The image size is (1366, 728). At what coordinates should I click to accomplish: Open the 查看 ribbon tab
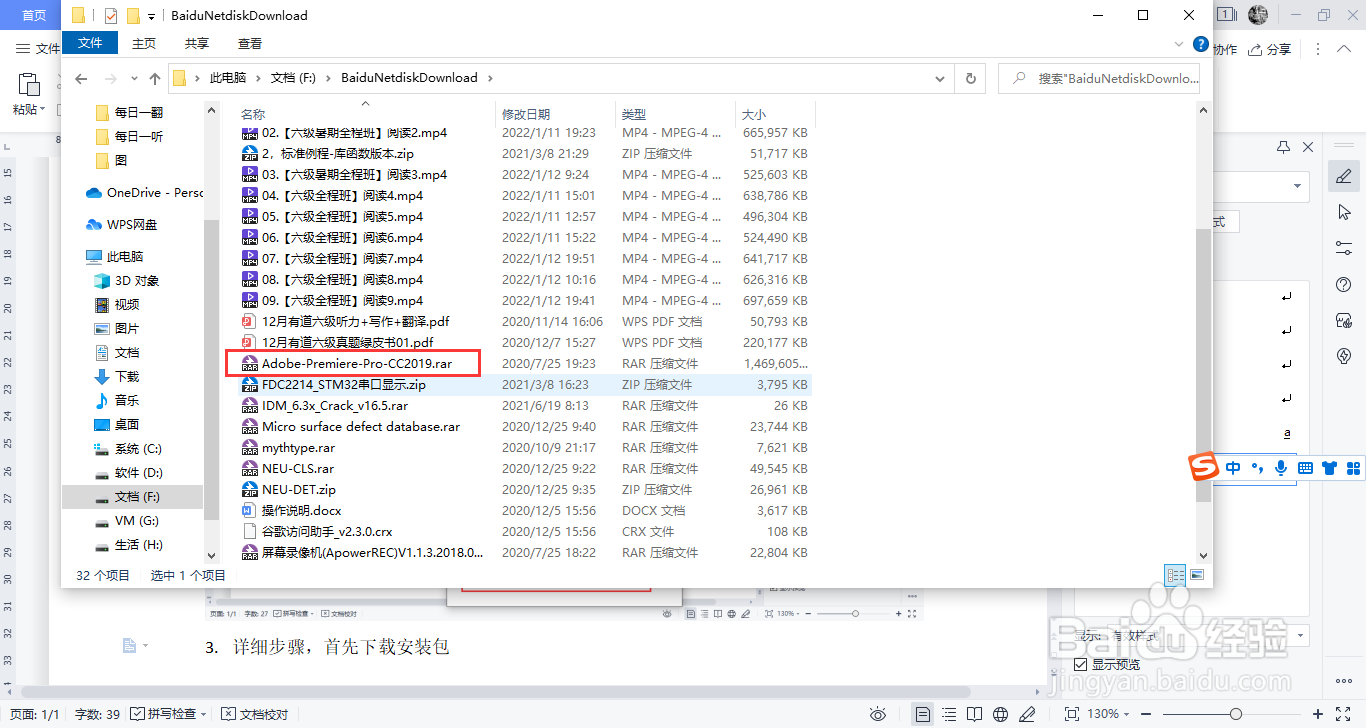250,43
